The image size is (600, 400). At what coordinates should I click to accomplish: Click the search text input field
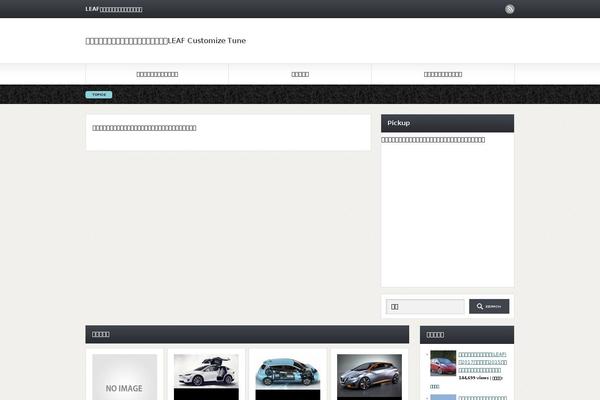pyautogui.click(x=425, y=307)
